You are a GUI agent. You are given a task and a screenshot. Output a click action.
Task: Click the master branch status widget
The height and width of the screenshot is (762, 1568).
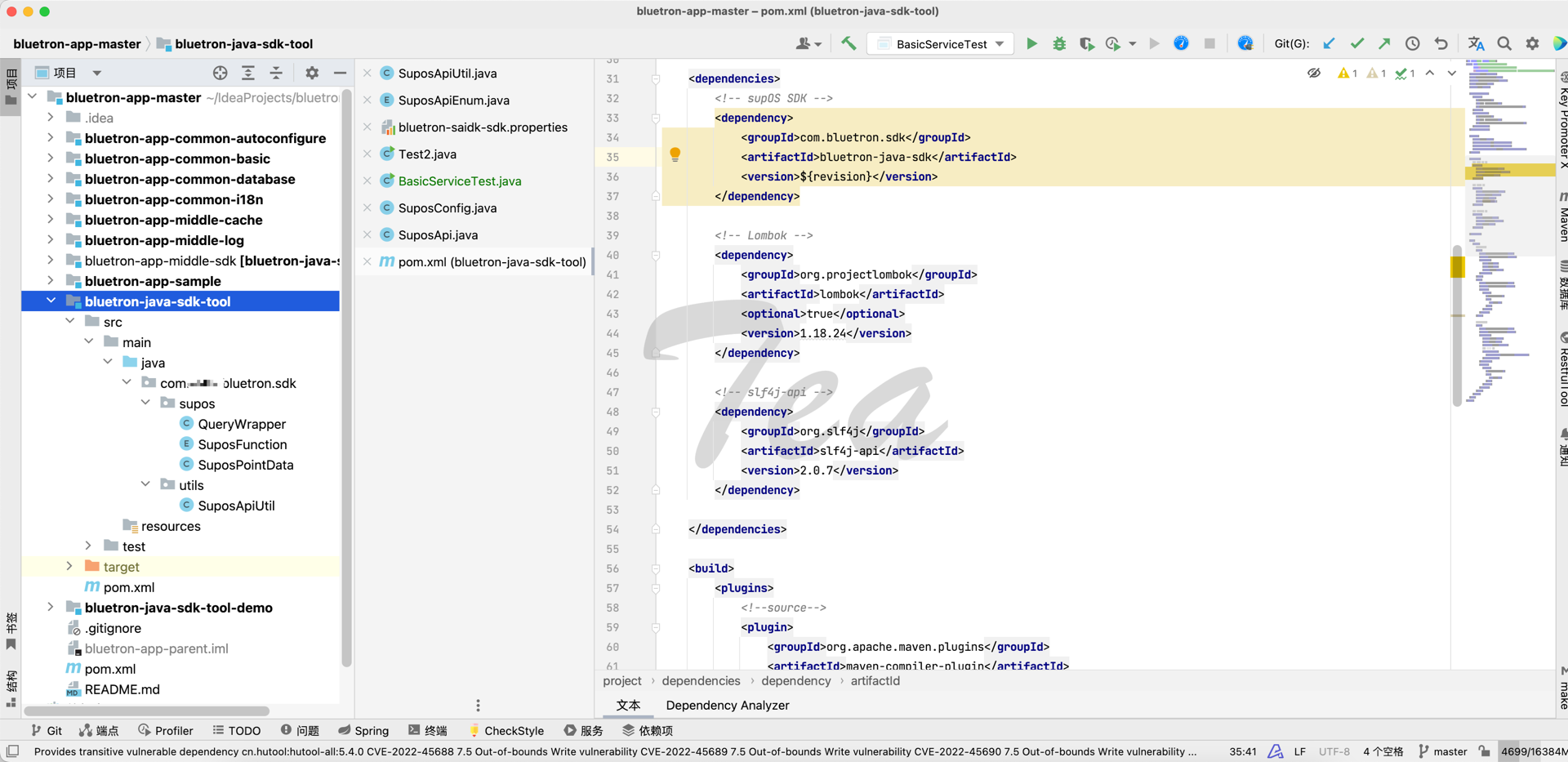[1442, 751]
